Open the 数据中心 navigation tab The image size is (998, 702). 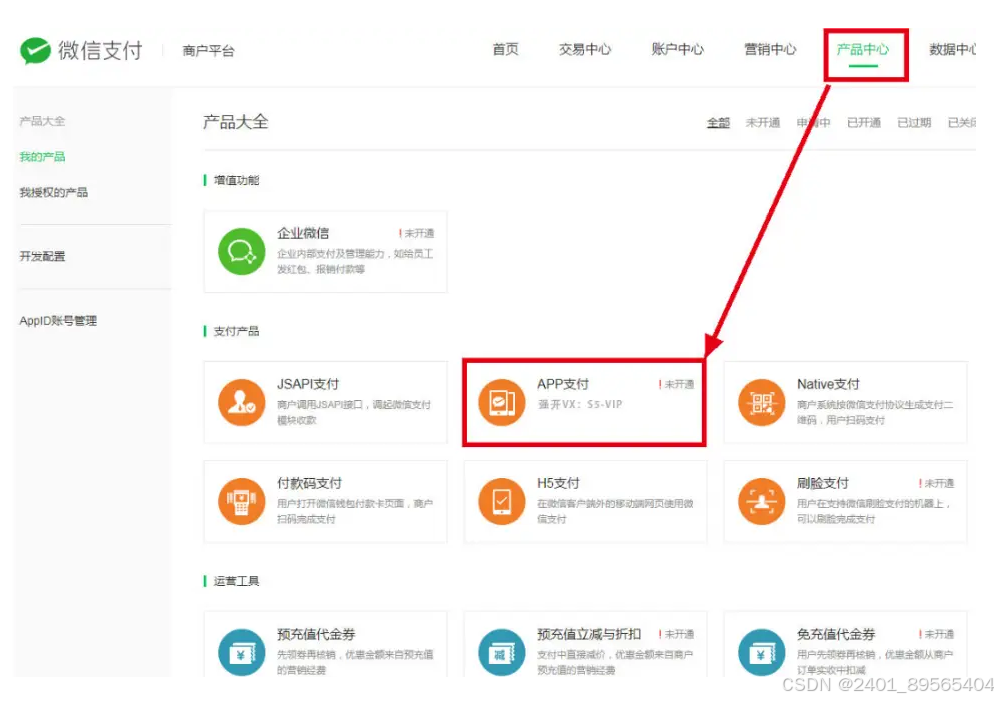click(952, 50)
